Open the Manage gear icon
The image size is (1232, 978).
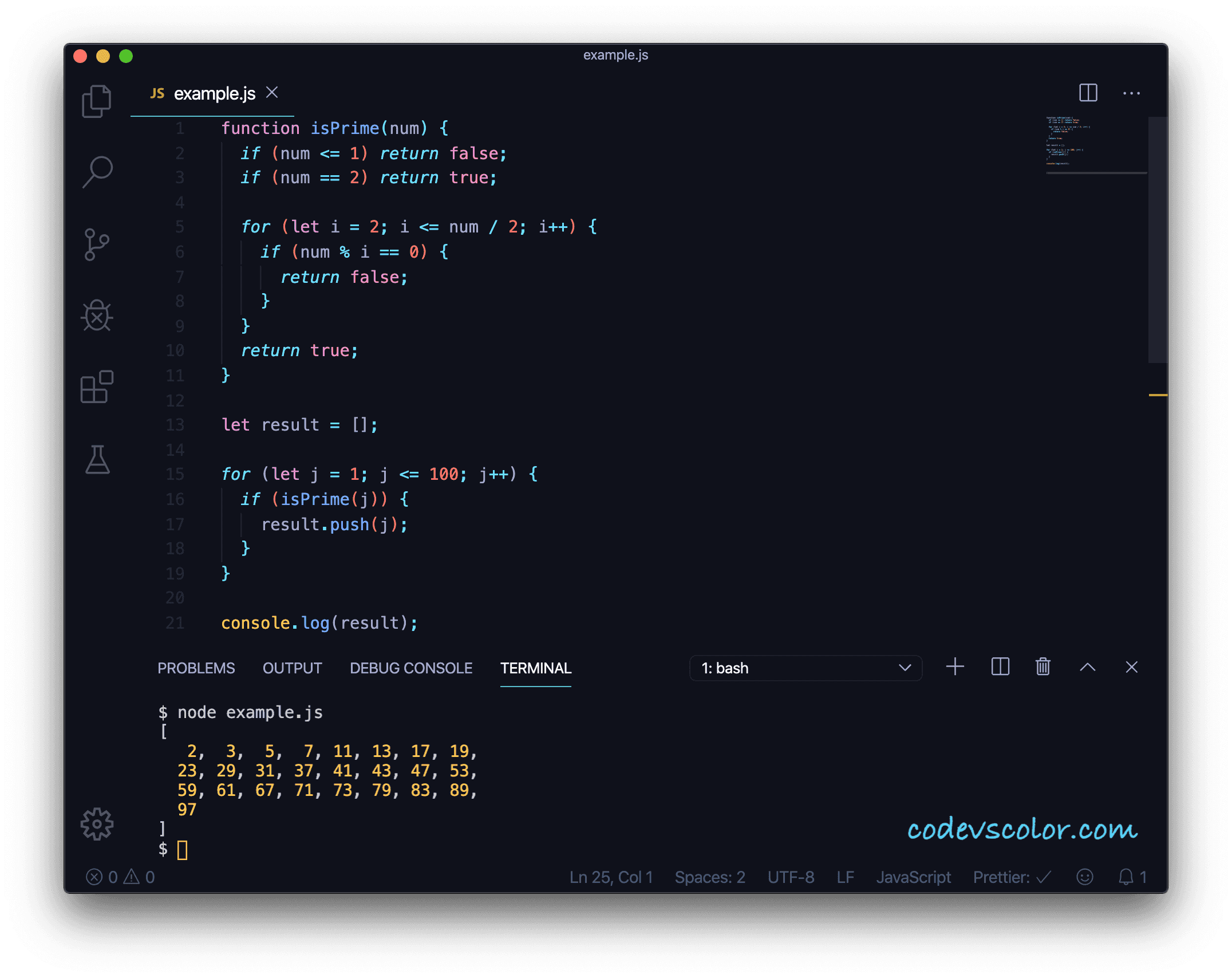[x=97, y=824]
